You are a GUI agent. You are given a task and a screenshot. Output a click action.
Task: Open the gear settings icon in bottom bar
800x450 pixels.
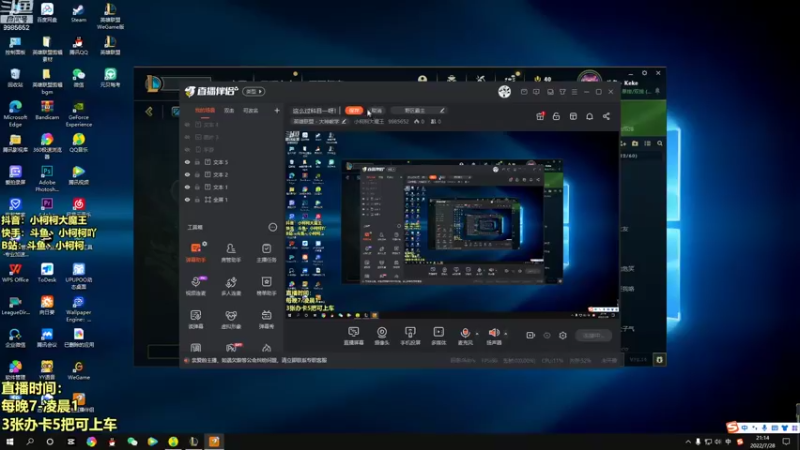[x=563, y=335]
